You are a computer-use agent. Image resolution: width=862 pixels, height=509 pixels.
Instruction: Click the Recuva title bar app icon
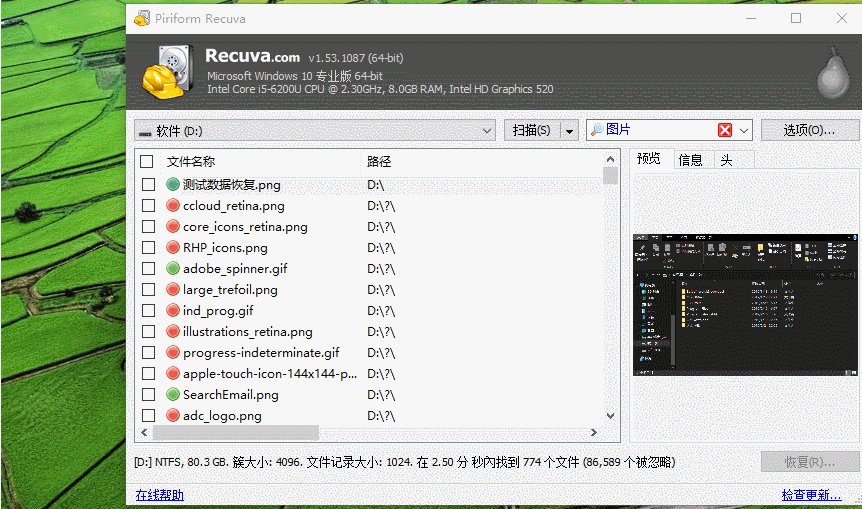coord(142,18)
